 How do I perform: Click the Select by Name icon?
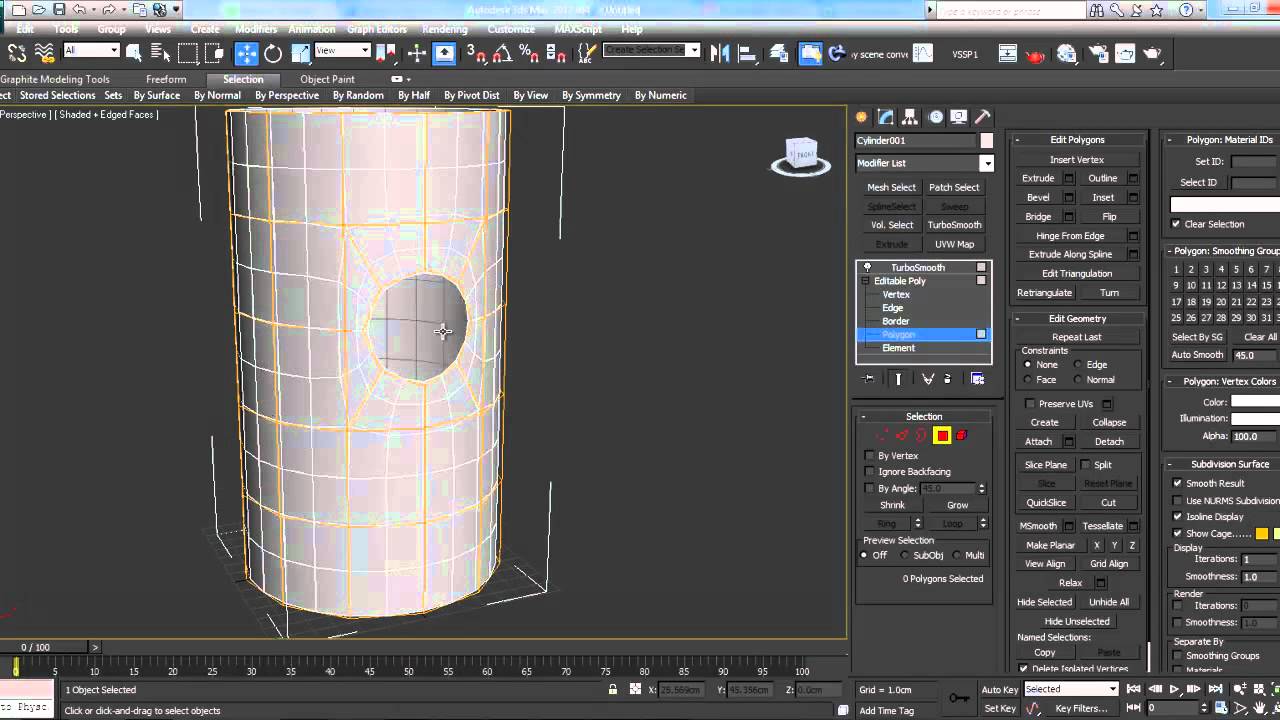[160, 53]
